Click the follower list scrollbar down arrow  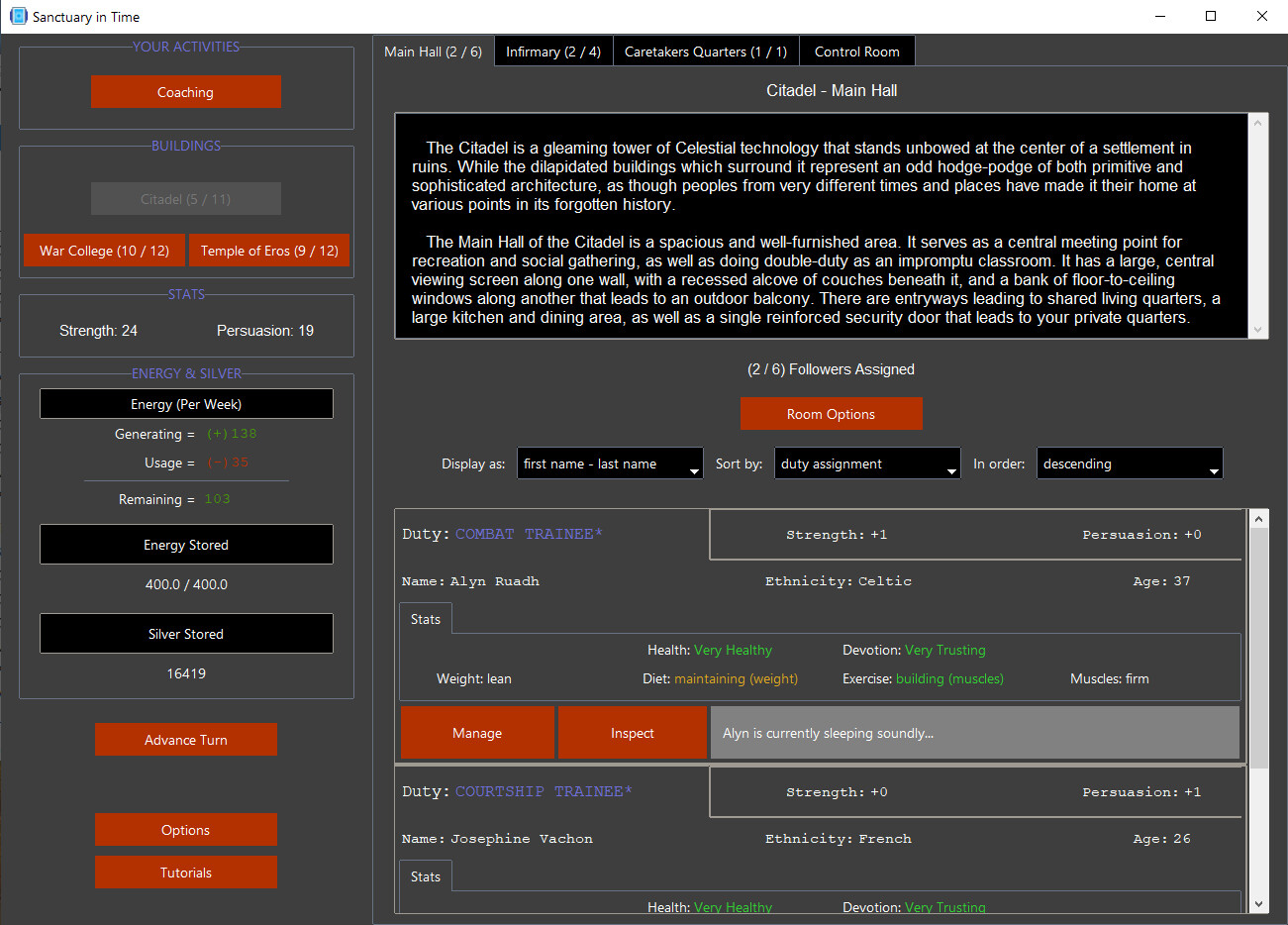[1258, 903]
